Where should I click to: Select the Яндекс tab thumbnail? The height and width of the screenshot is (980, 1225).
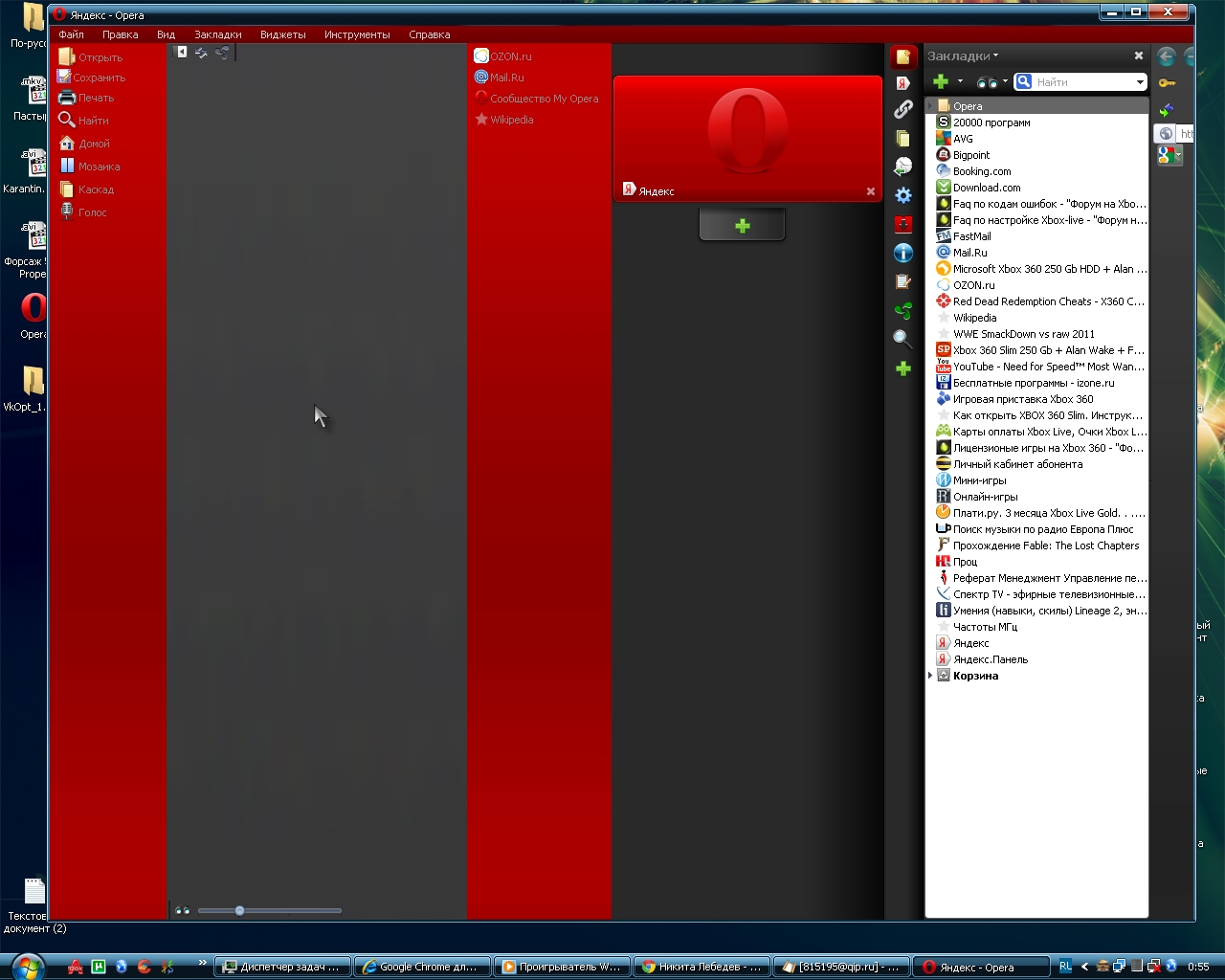click(747, 139)
